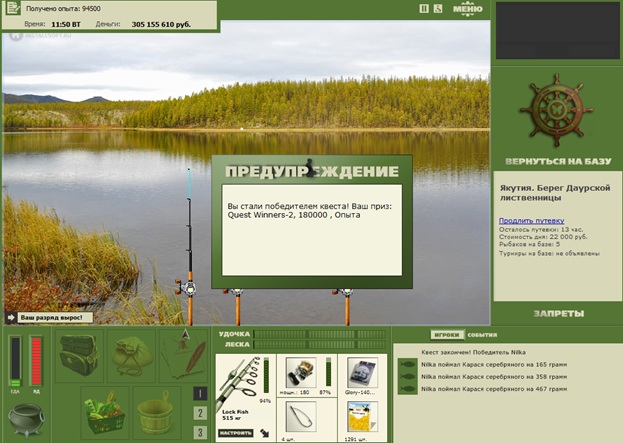Click the wooden bucket icon
The width and height of the screenshot is (623, 443).
click(x=156, y=411)
